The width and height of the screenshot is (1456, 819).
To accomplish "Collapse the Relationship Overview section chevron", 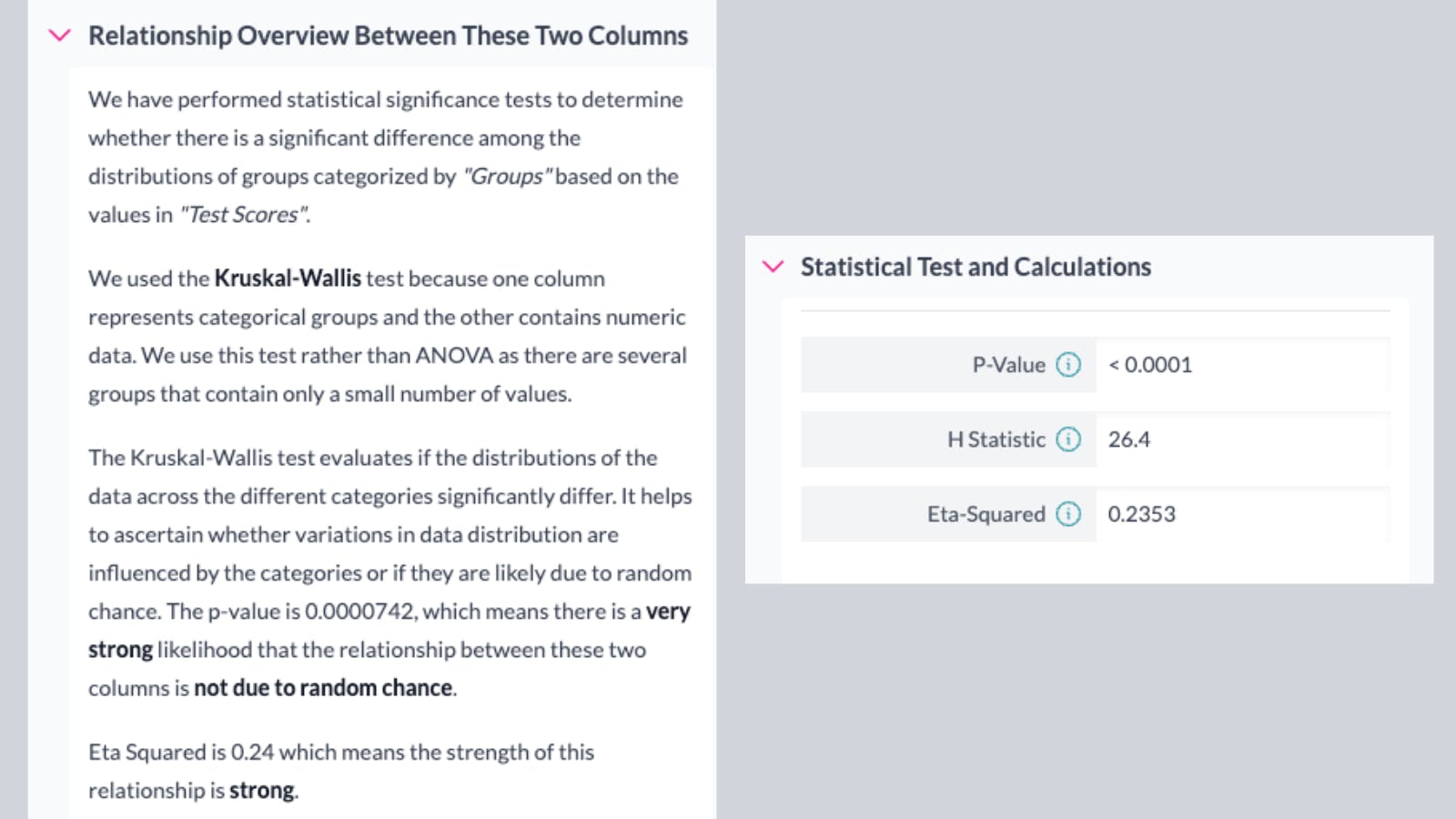I will [x=60, y=35].
